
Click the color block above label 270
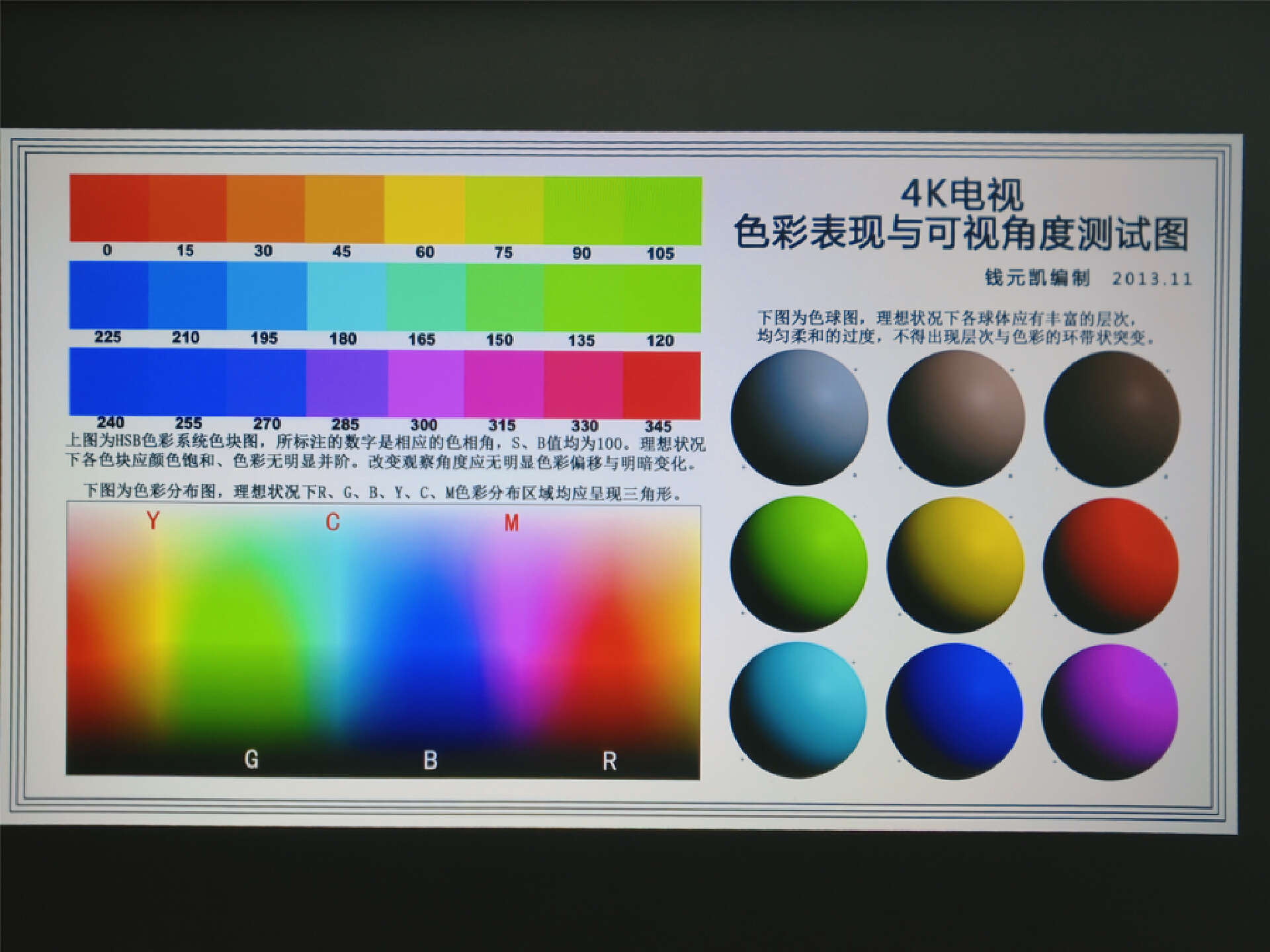click(x=267, y=382)
